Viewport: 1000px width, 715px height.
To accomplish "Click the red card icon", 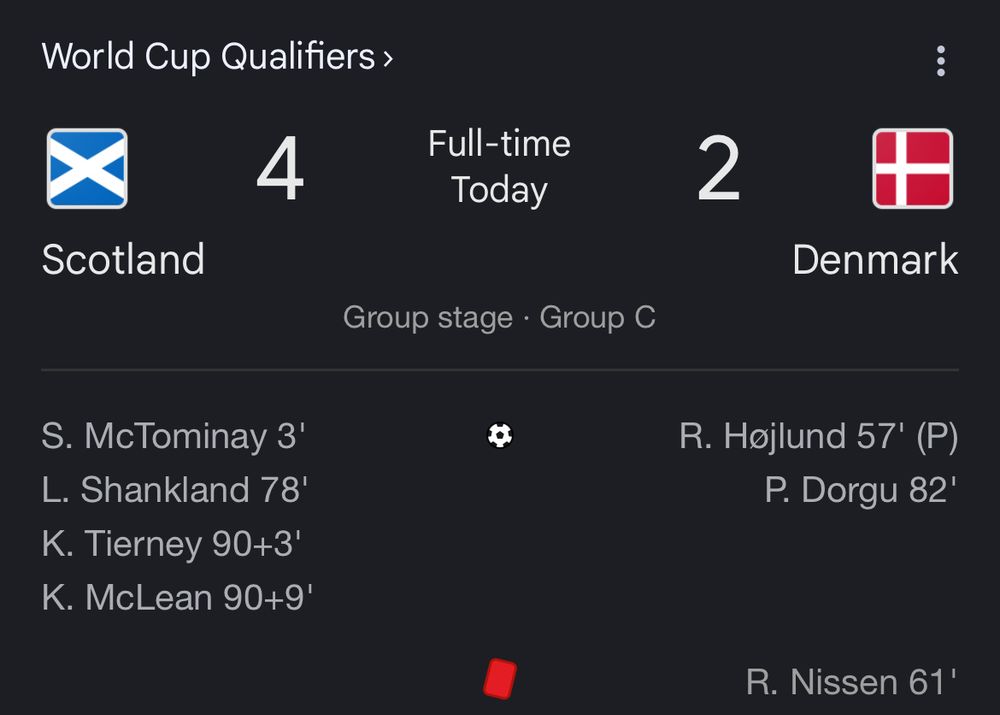I will pos(499,678).
